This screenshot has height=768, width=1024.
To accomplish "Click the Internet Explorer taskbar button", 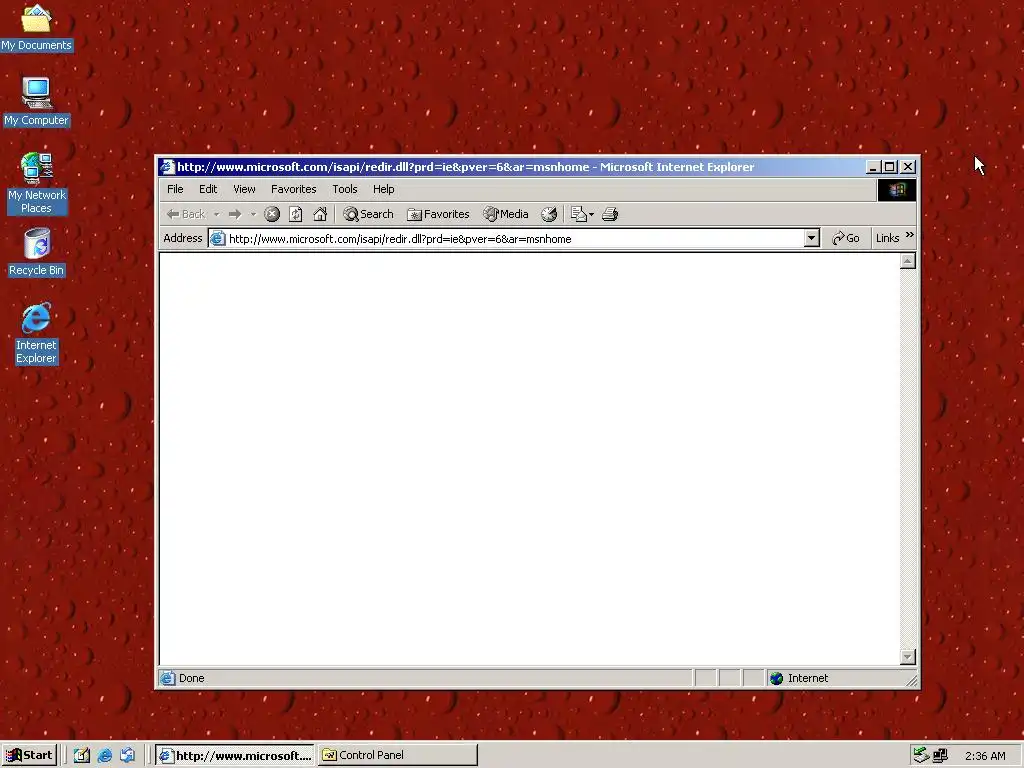I will point(236,756).
